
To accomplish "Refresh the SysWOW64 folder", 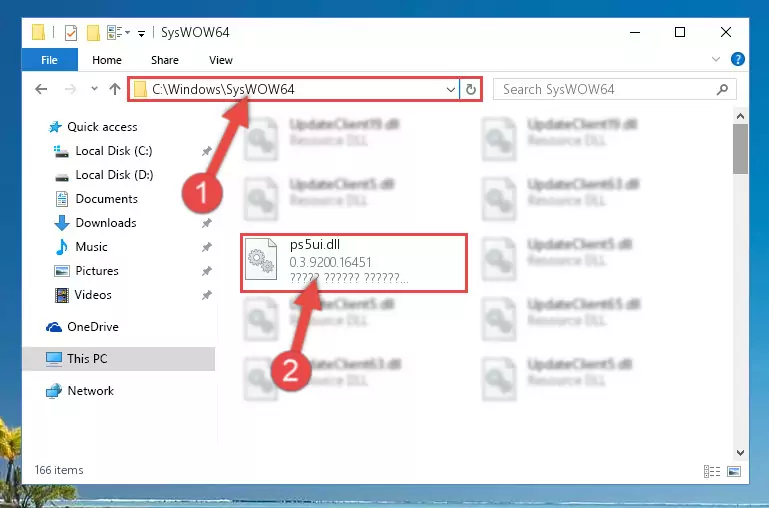I will click(x=471, y=90).
